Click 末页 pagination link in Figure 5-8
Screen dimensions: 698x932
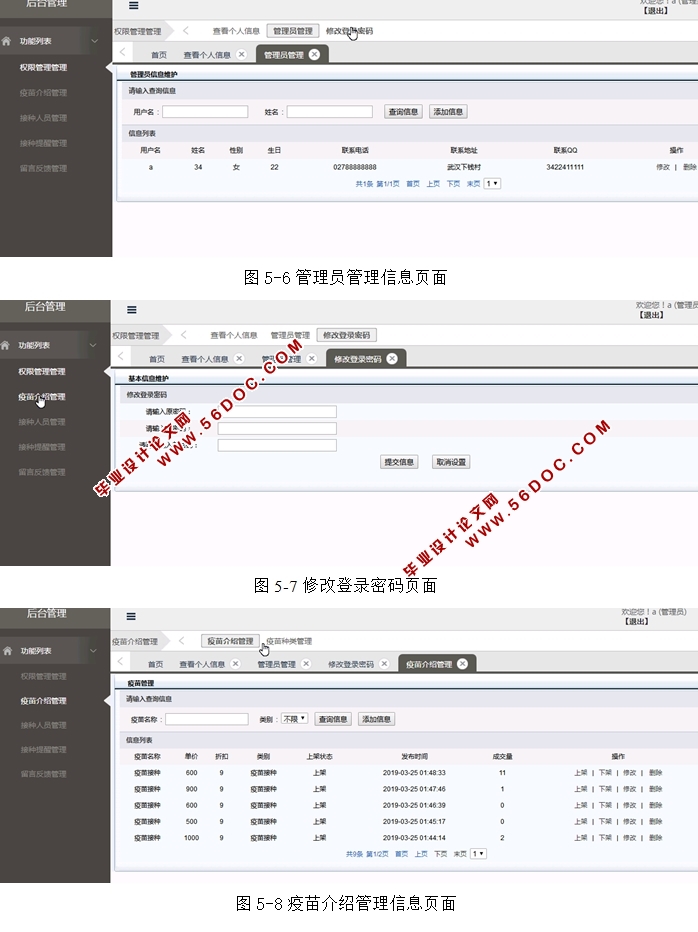click(x=460, y=854)
